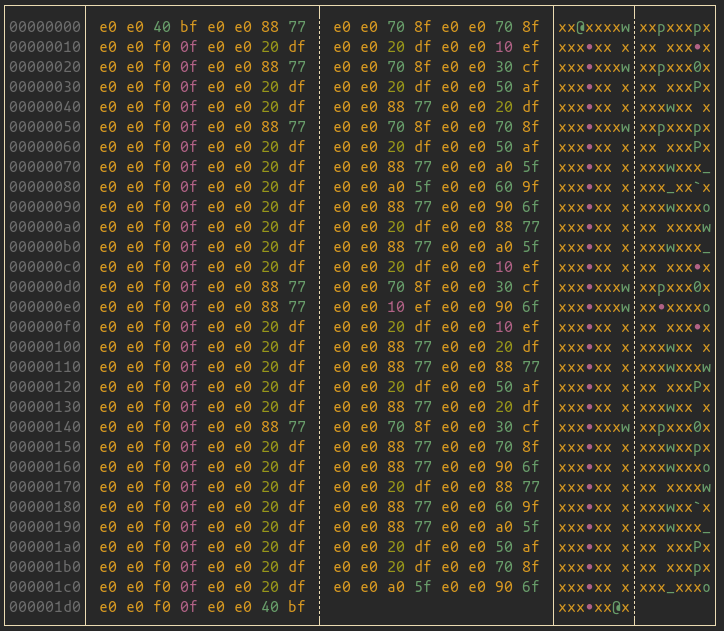The width and height of the screenshot is (724, 631).
Task: Select the green 40 byte in row 00000000
Action: coord(162,27)
